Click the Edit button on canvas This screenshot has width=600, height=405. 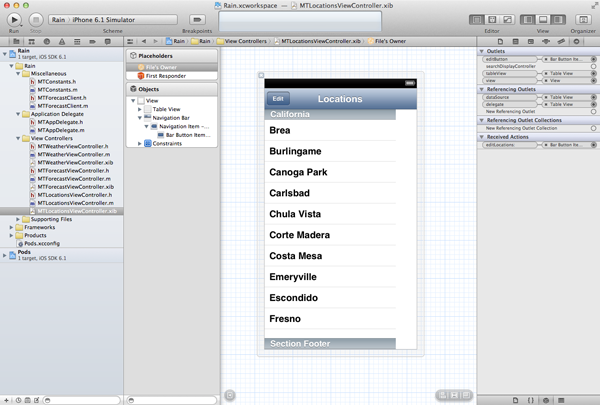(x=278, y=99)
